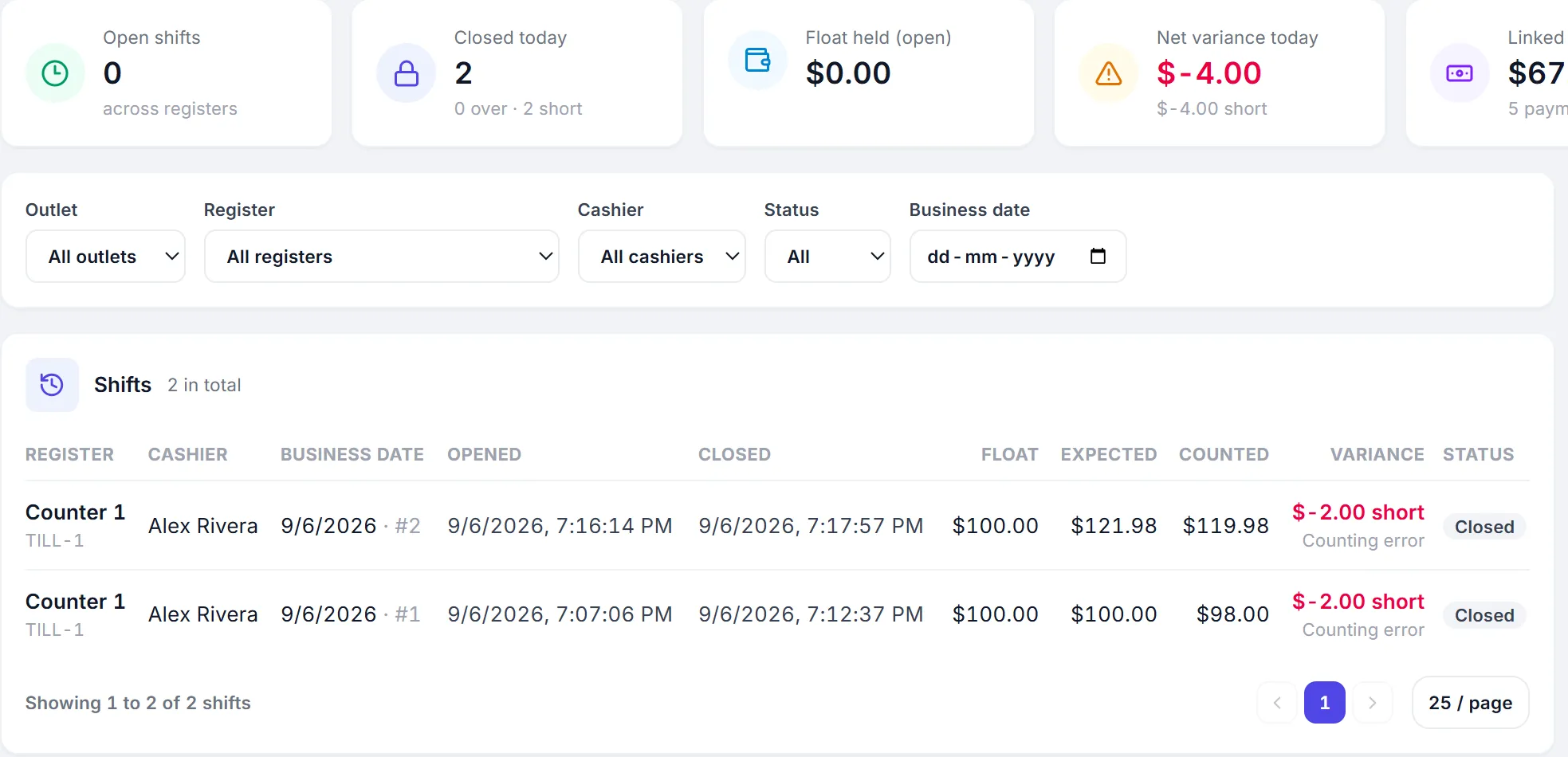
Task: Click Alex Rivera in the shift #1 row
Action: coord(203,614)
